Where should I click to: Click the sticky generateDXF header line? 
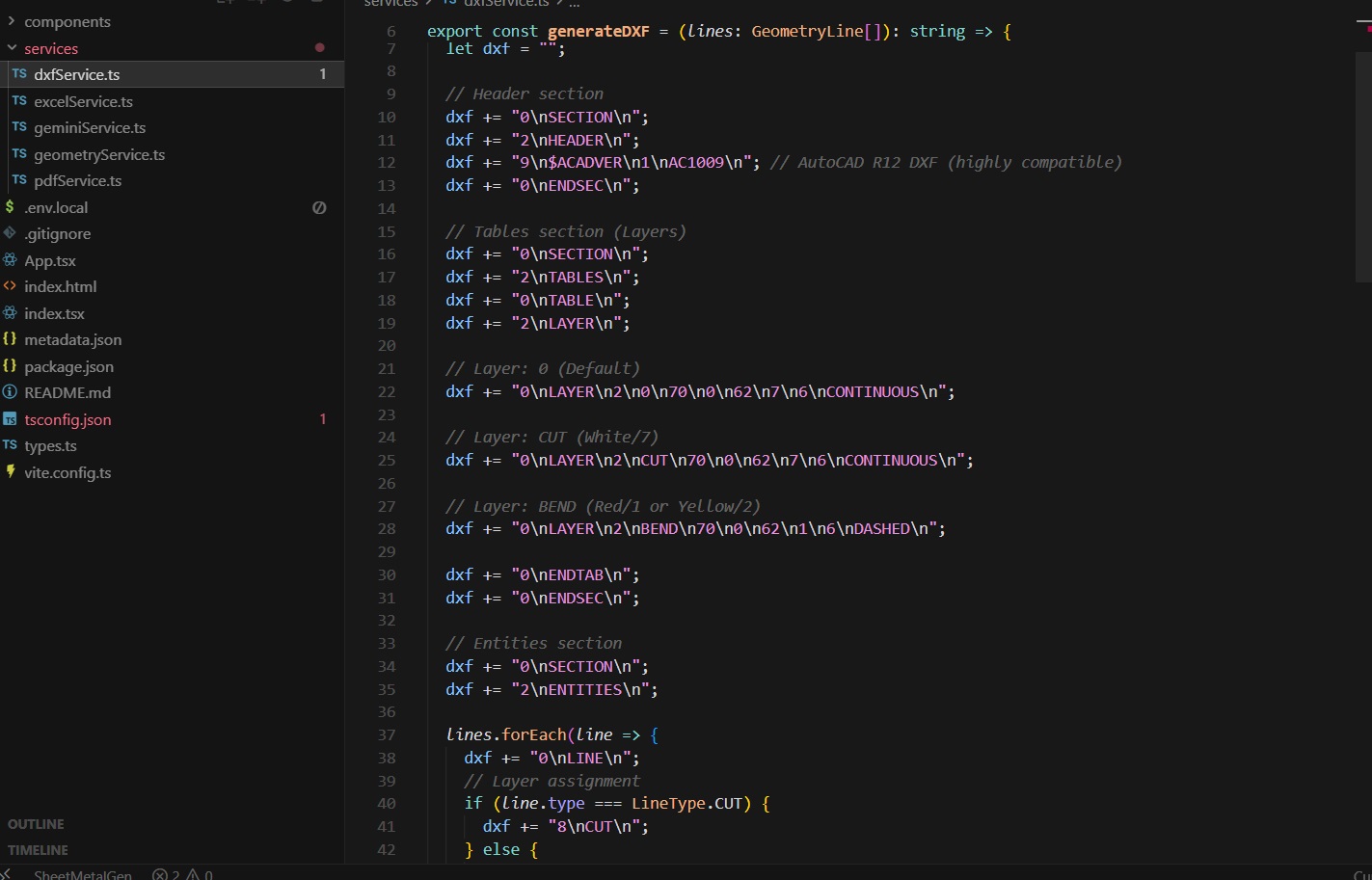[718, 31]
